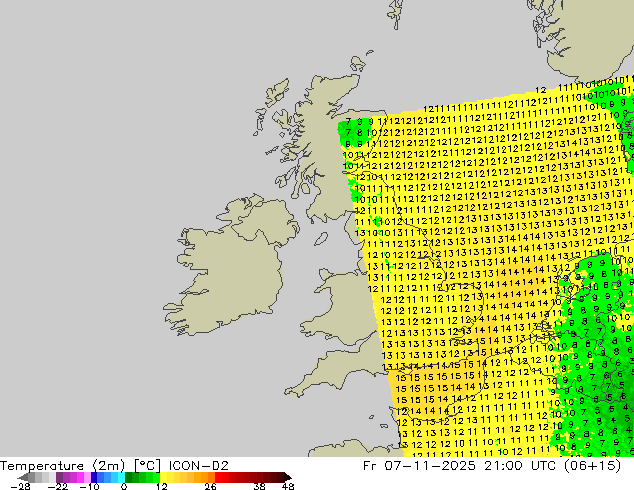Click the '26' colorbar scale label
The image size is (634, 490).
pos(210,486)
